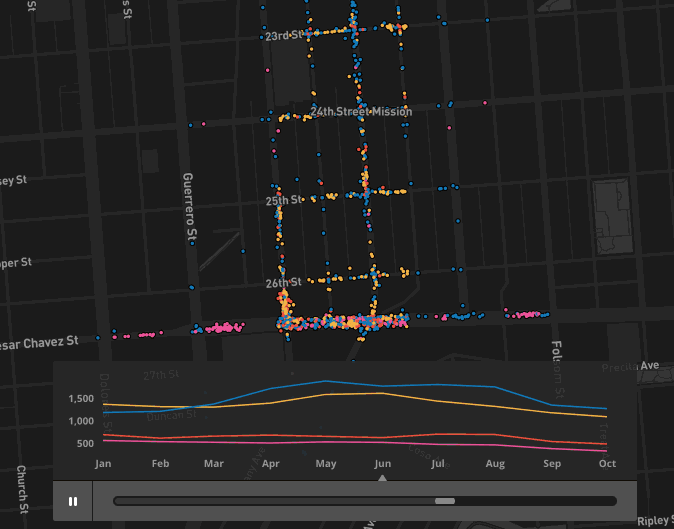Click the 1,500 y-axis value
The width and height of the screenshot is (674, 529).
[81, 399]
